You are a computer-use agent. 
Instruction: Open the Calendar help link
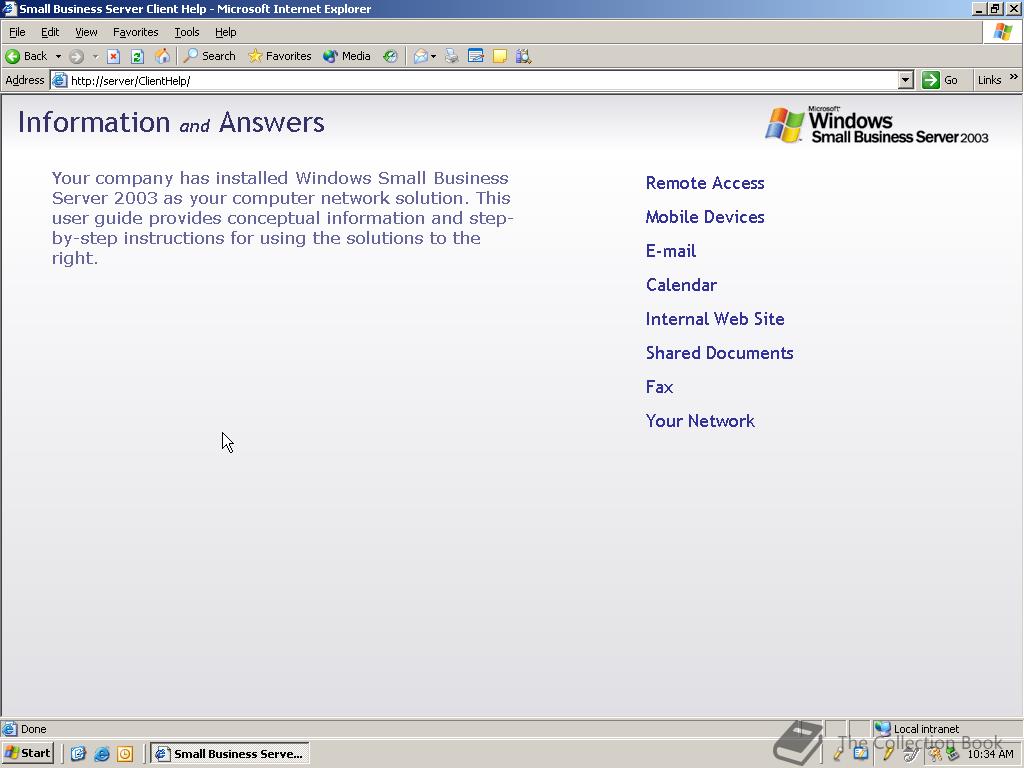tap(681, 285)
